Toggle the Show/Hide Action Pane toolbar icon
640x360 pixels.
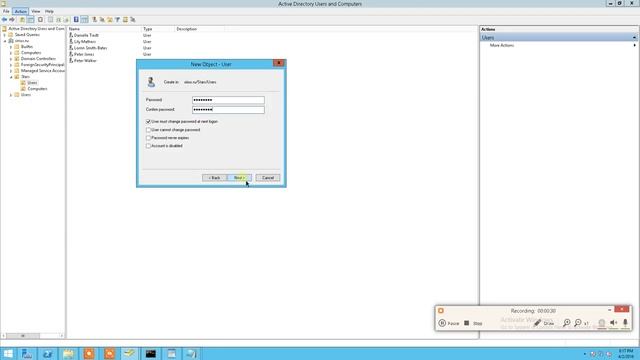[x=84, y=20]
